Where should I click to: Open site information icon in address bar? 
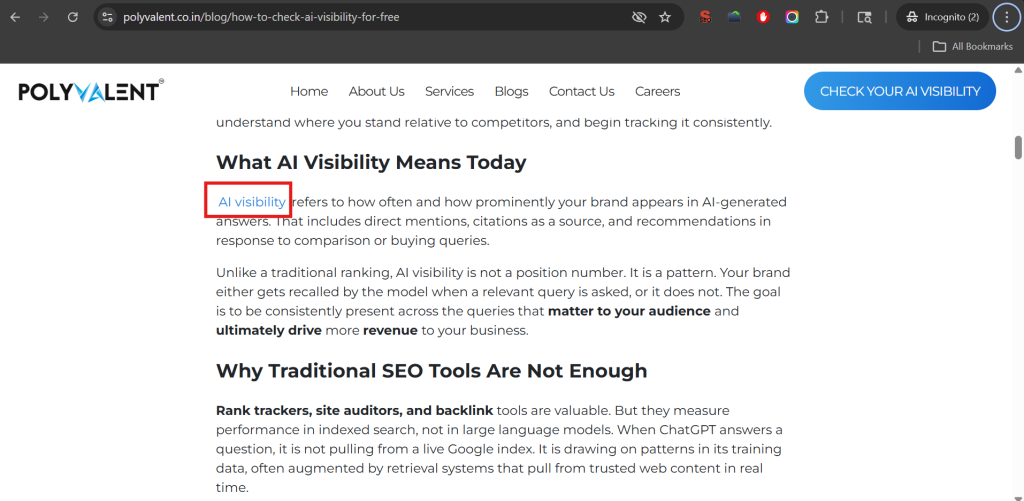click(108, 17)
